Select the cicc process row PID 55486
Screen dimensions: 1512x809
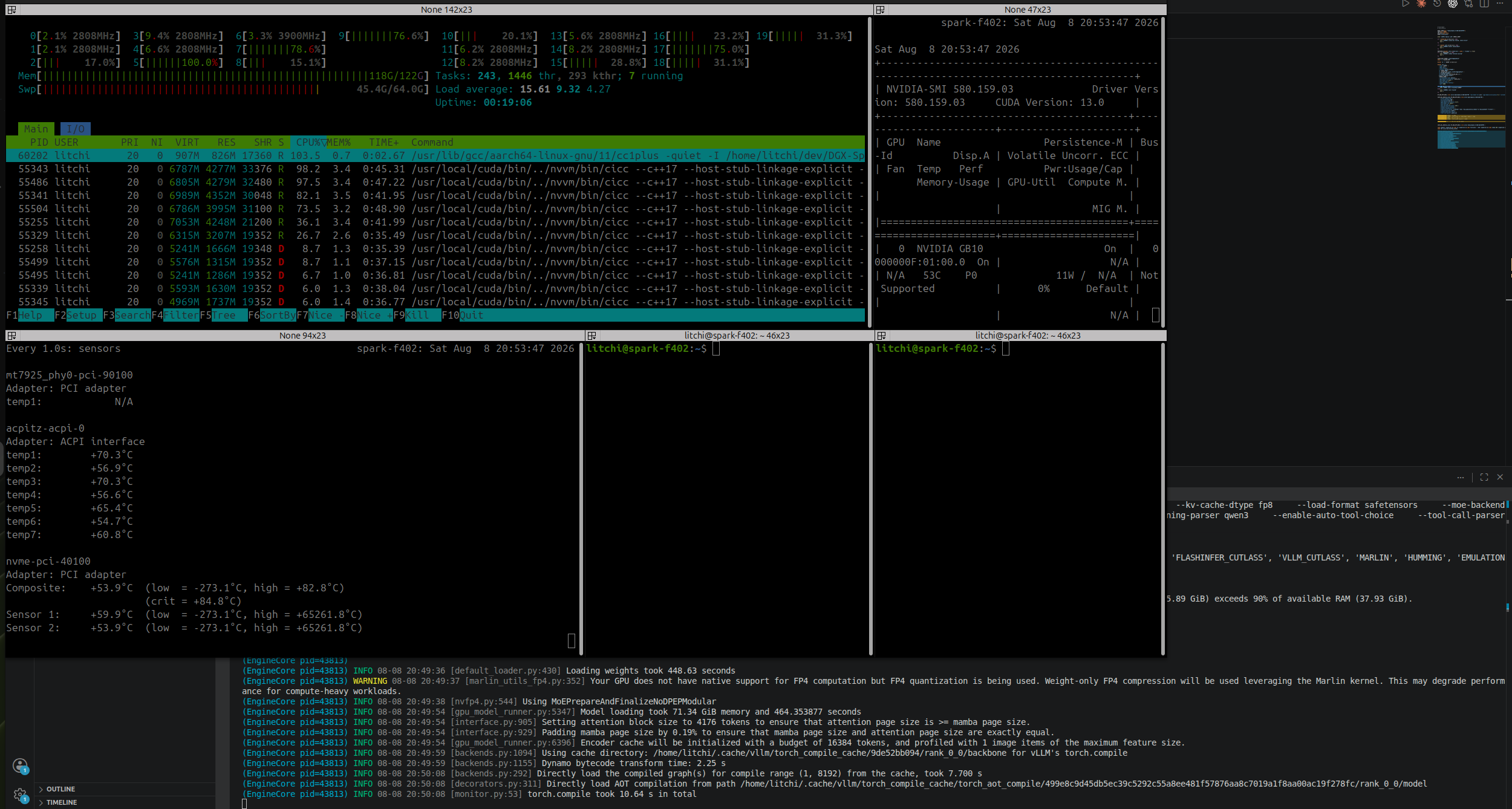(x=435, y=182)
